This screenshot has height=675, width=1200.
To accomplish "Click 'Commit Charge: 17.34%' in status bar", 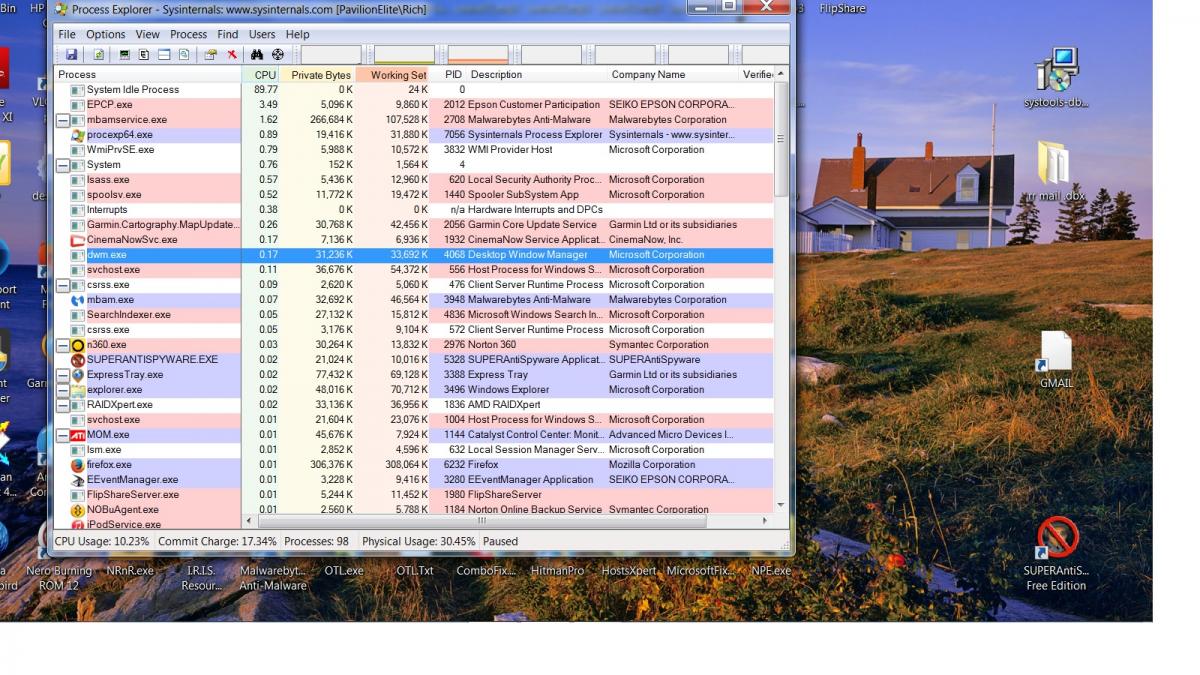I will click(x=217, y=541).
